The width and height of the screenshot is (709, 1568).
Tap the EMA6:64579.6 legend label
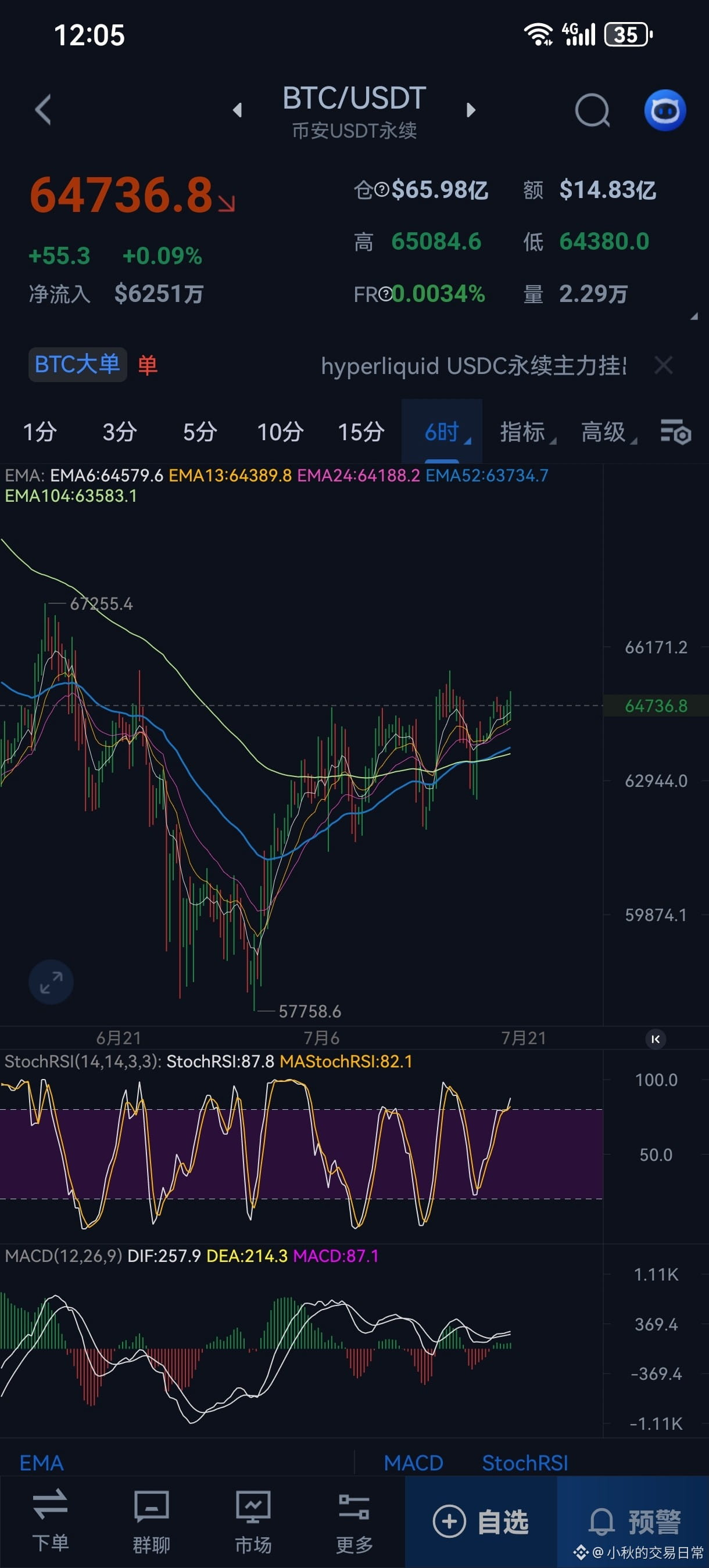click(106, 476)
